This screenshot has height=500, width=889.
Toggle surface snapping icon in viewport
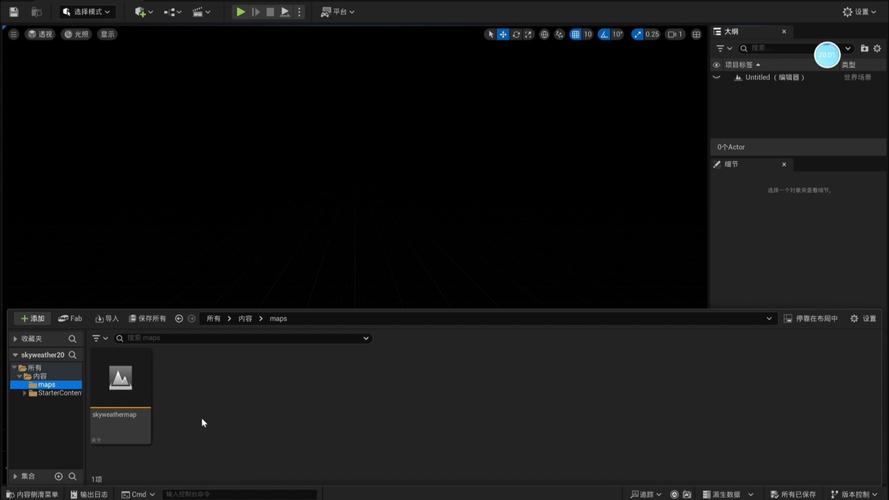pos(560,34)
